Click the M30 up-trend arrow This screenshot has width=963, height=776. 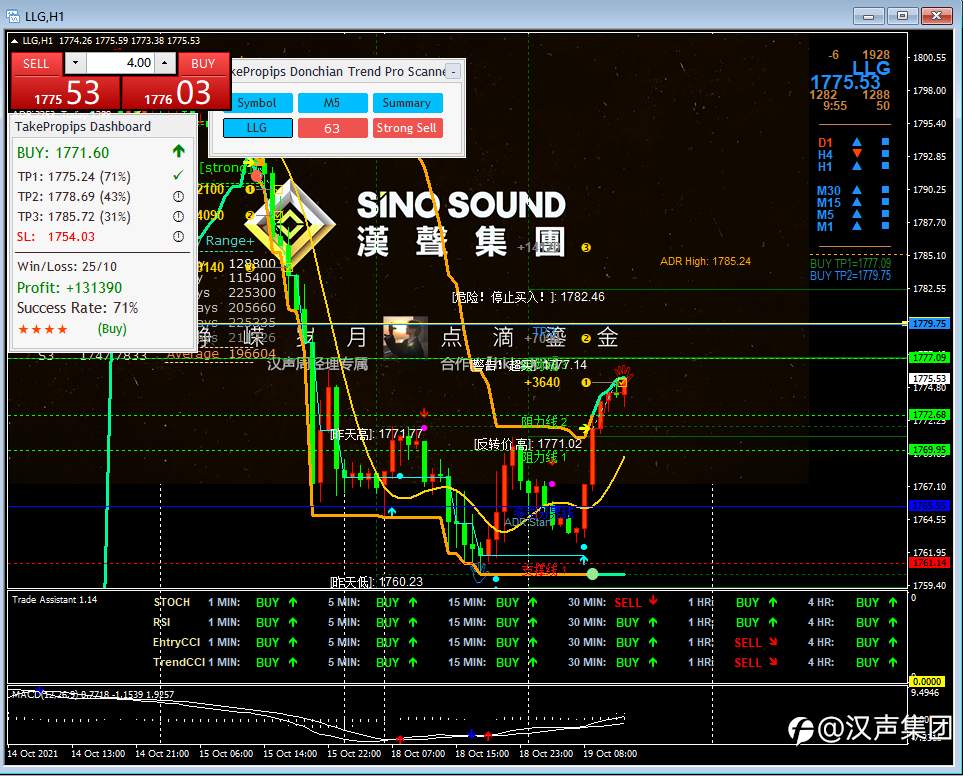click(857, 190)
